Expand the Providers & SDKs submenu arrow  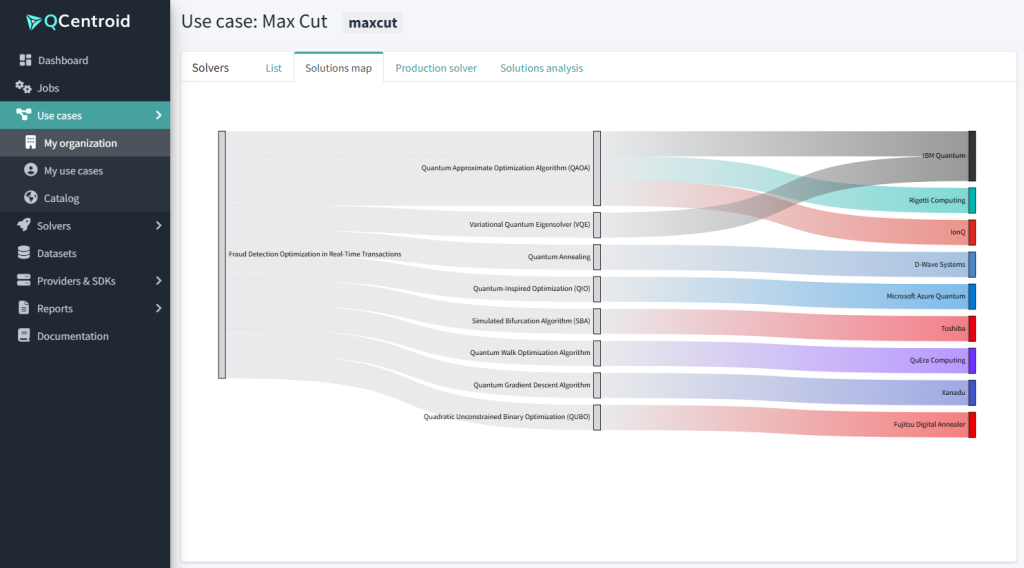pyautogui.click(x=159, y=281)
